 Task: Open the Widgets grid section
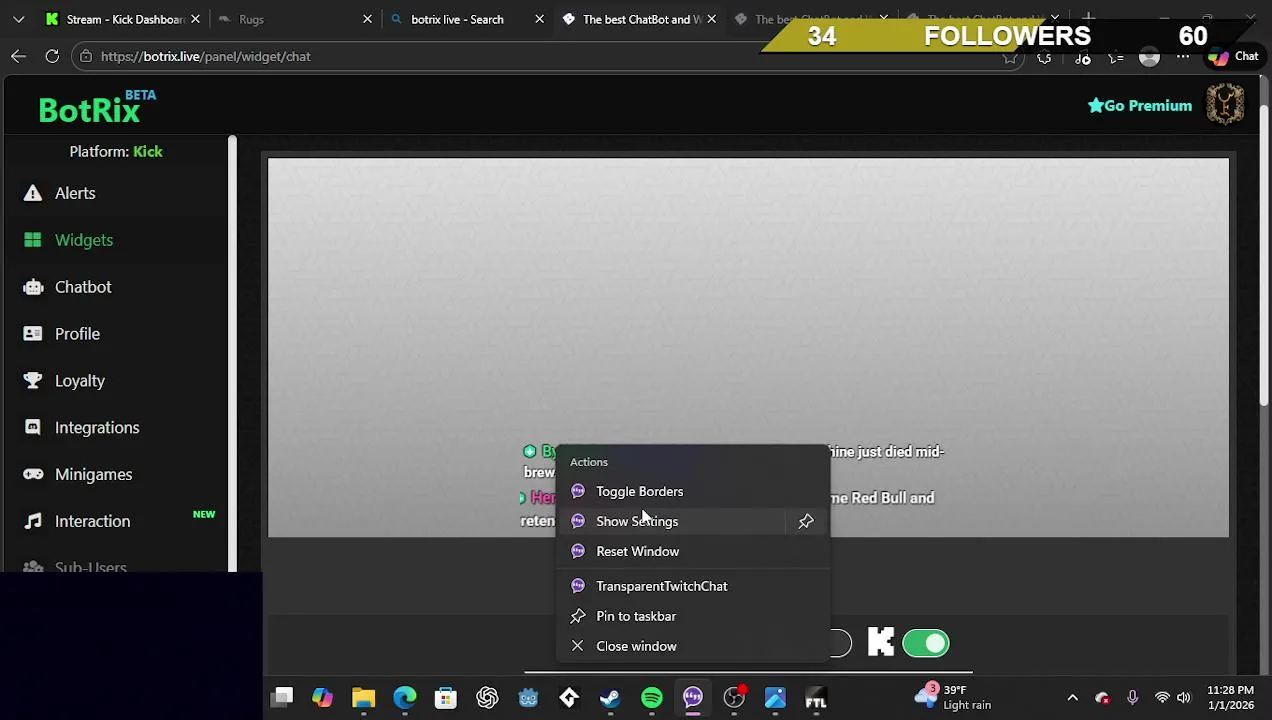pyautogui.click(x=84, y=240)
